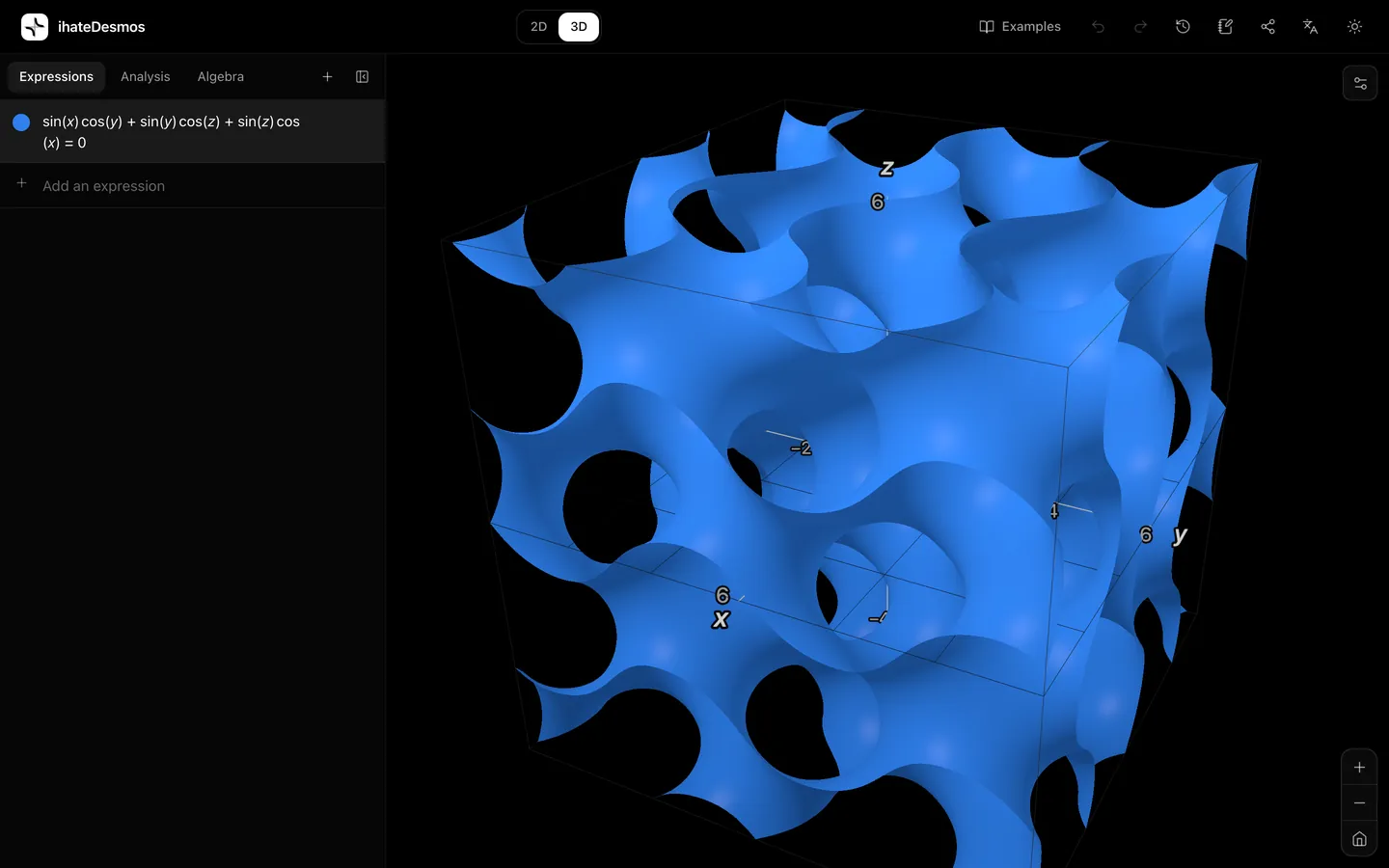Click the ihateDesmos title text

101,27
